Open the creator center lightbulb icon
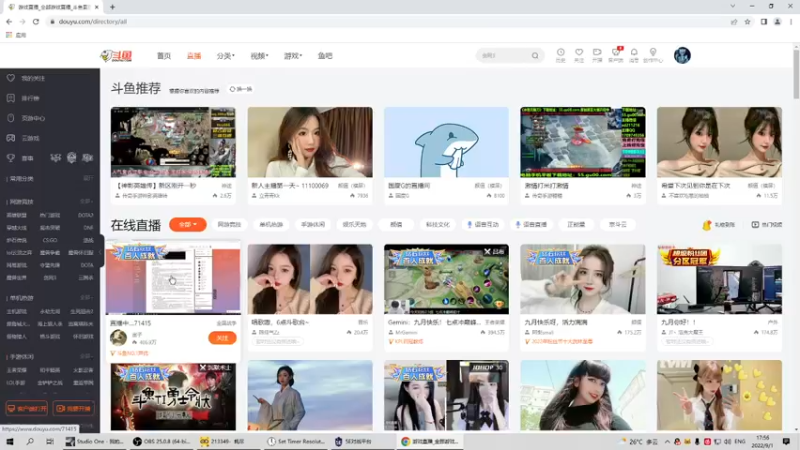Viewport: 800px width, 450px height. [x=653, y=55]
